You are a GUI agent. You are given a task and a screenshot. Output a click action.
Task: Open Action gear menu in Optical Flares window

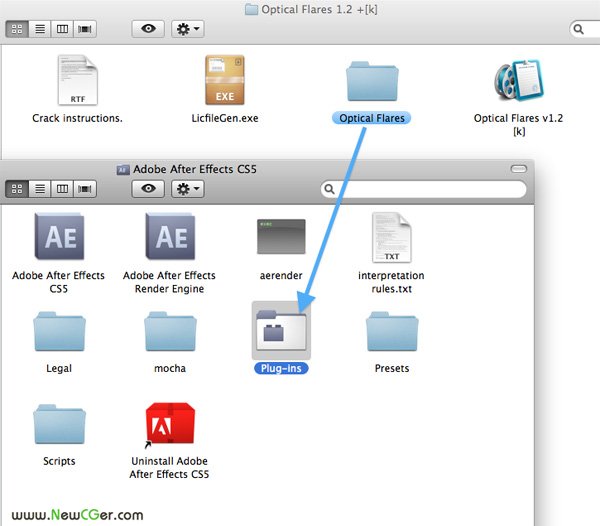click(x=188, y=29)
